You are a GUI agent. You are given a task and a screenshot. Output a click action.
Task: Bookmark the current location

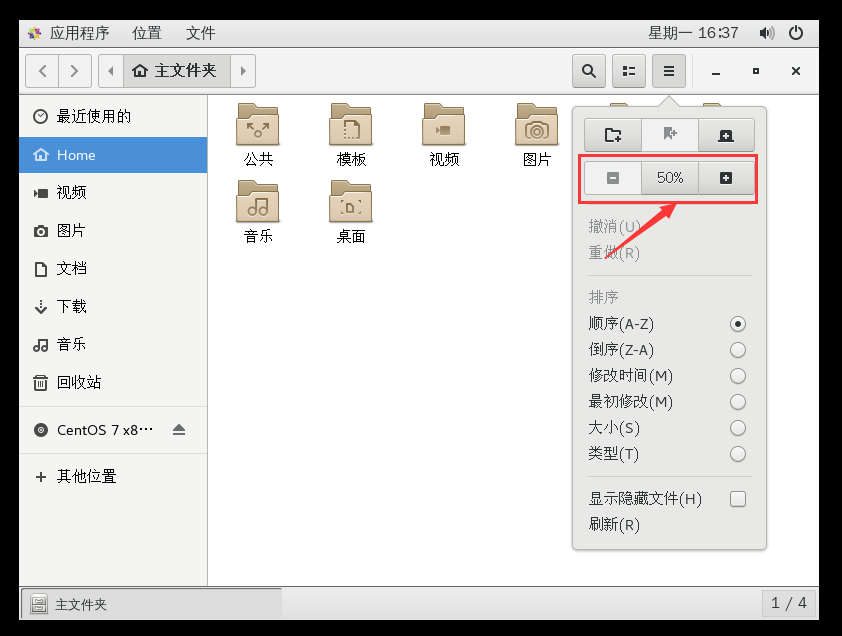click(x=669, y=134)
